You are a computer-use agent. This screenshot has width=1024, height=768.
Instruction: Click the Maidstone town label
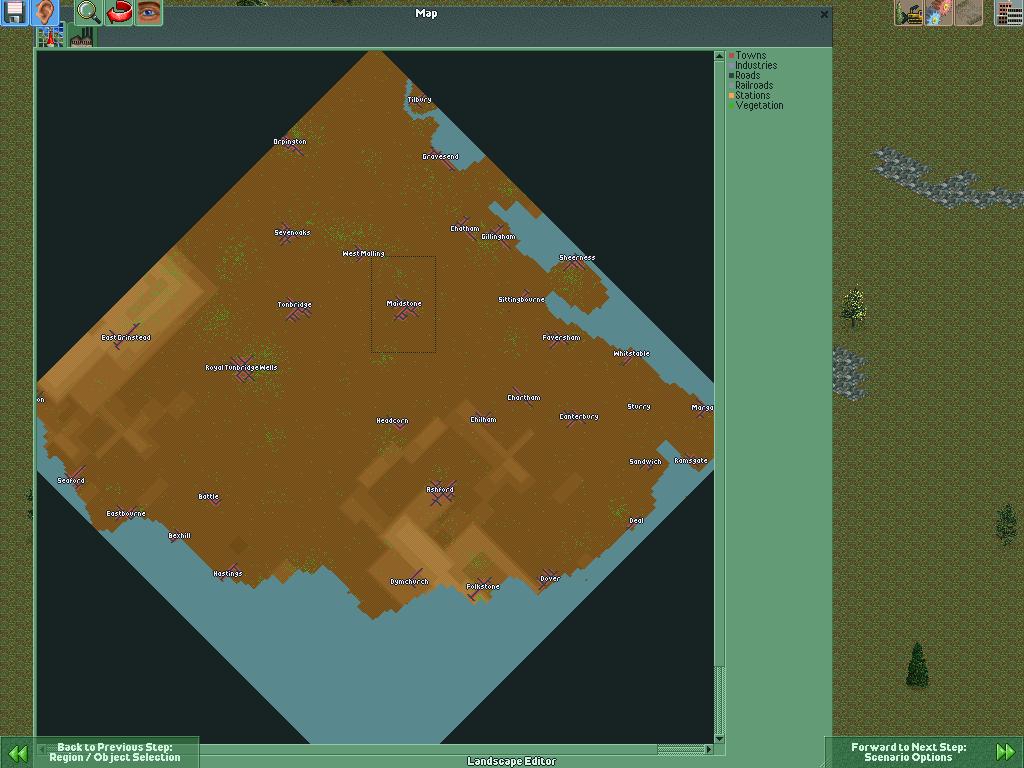[404, 304]
